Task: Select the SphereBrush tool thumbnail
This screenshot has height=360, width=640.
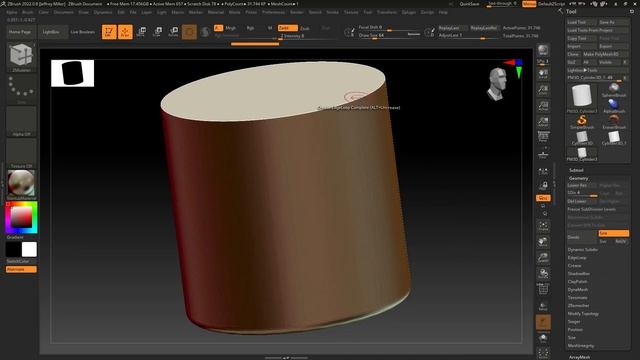Action: 613,90
